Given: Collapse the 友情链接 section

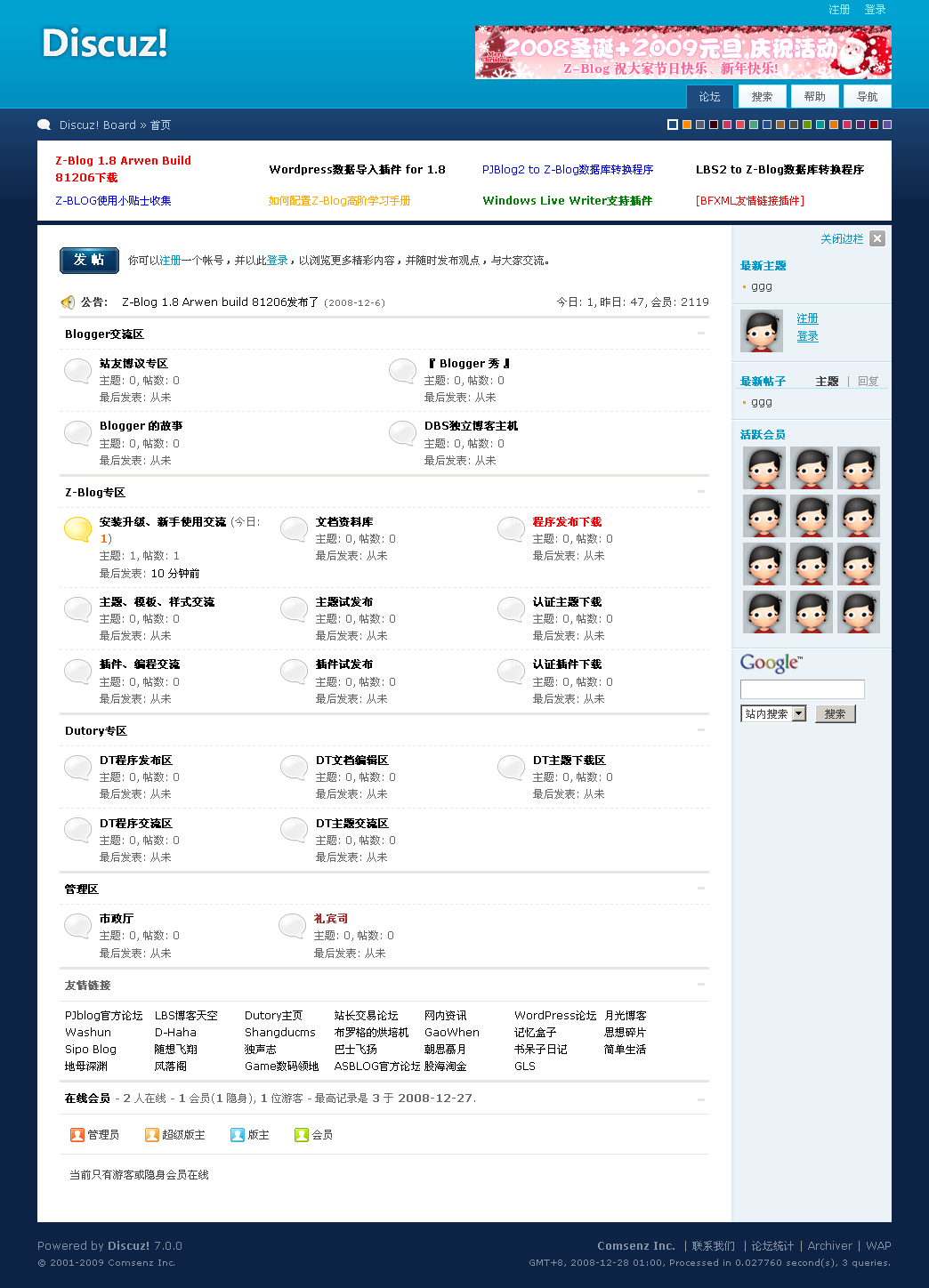Looking at the screenshot, I should tap(701, 985).
